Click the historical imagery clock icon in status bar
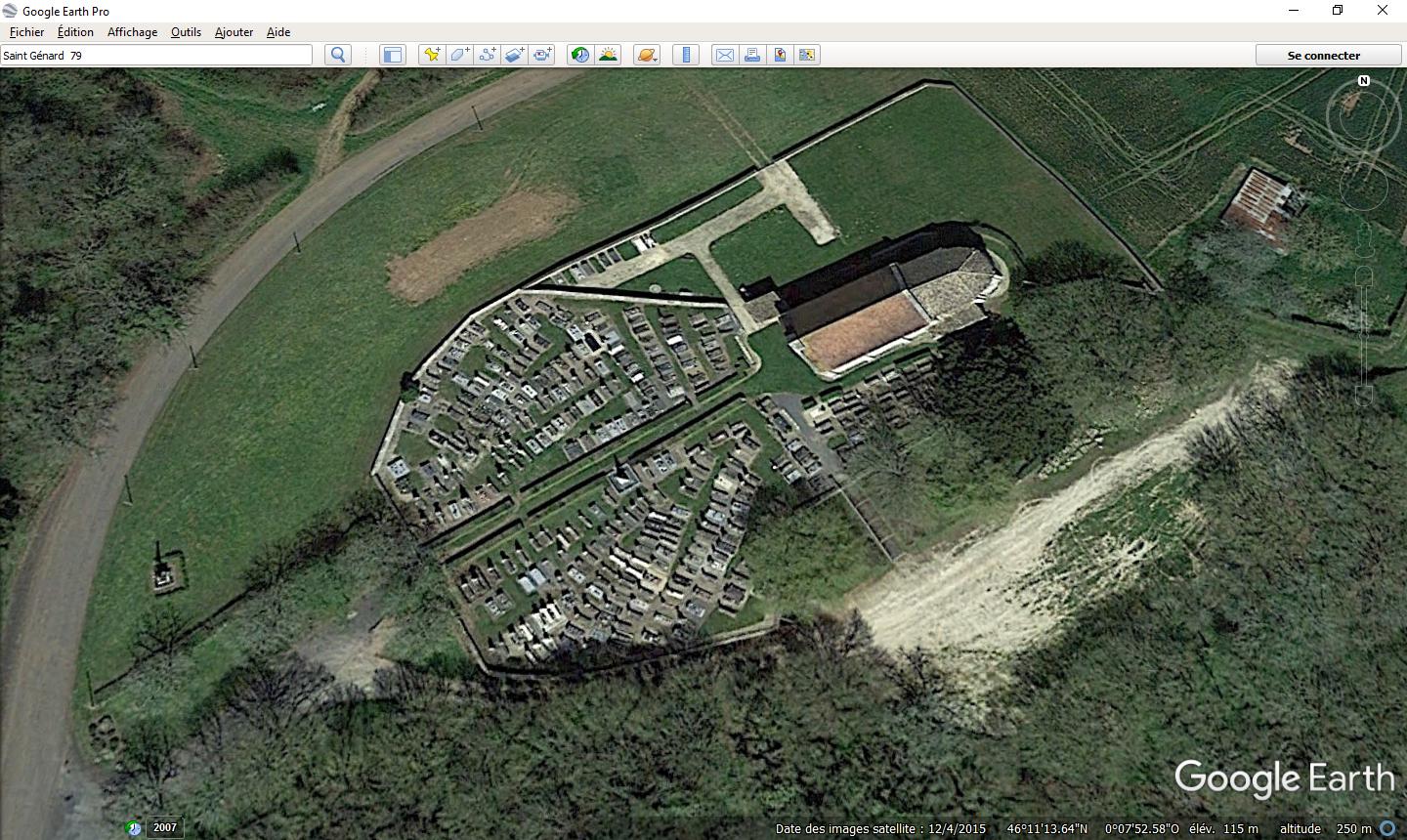The image size is (1407, 840). [134, 828]
